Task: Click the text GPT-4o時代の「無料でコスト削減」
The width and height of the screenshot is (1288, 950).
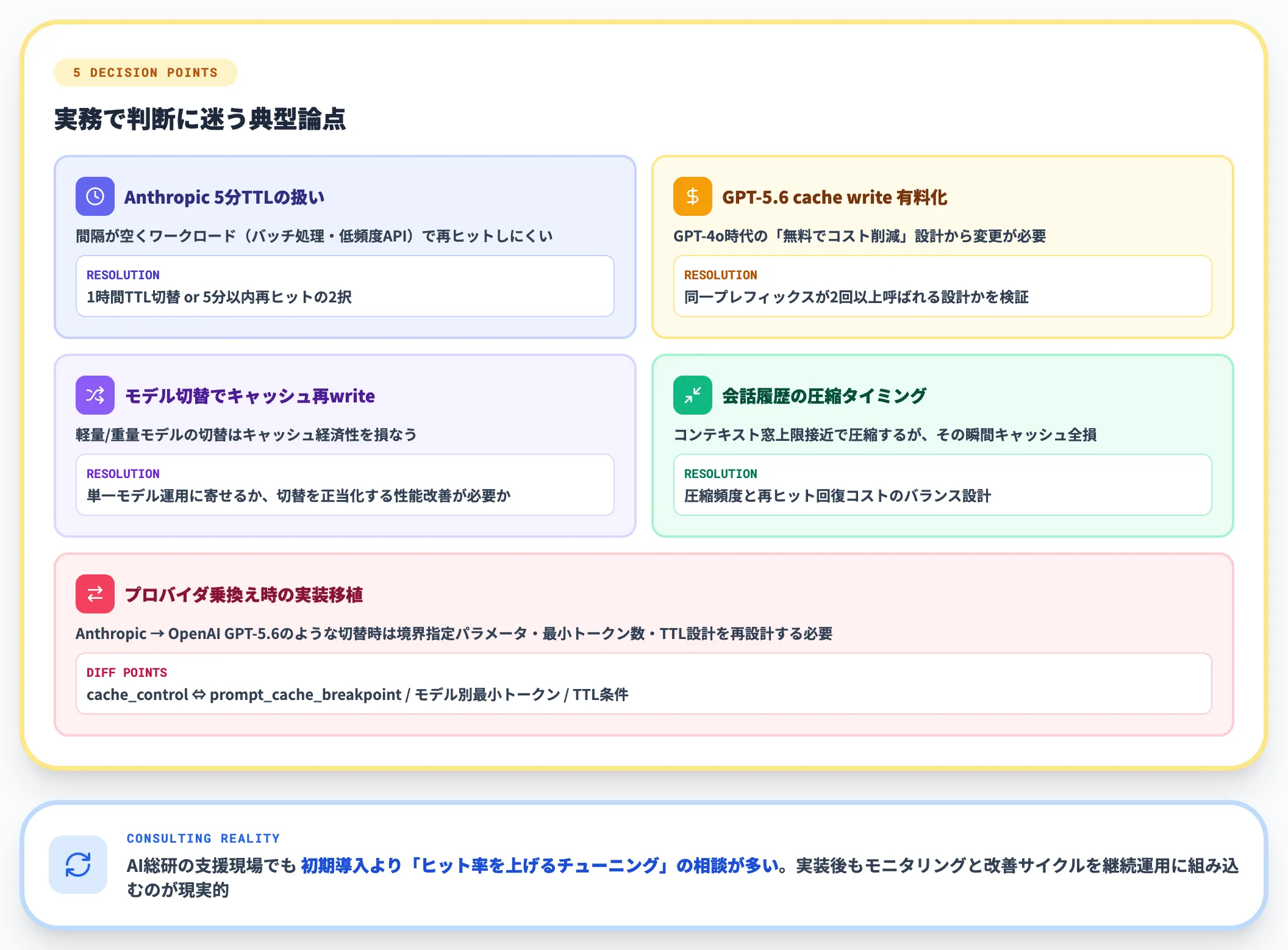Action: click(x=793, y=236)
